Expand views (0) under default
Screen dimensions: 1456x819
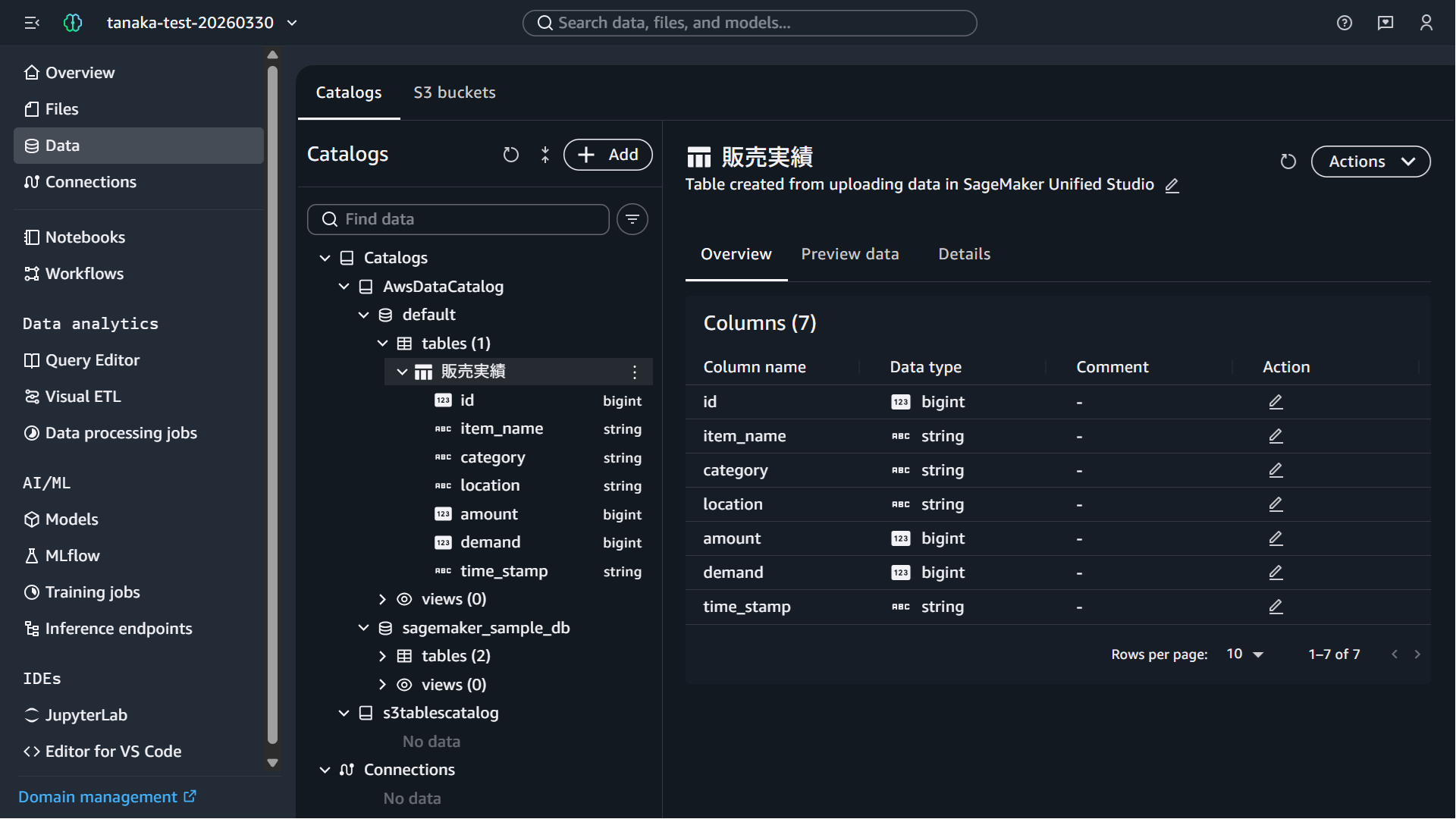click(382, 599)
